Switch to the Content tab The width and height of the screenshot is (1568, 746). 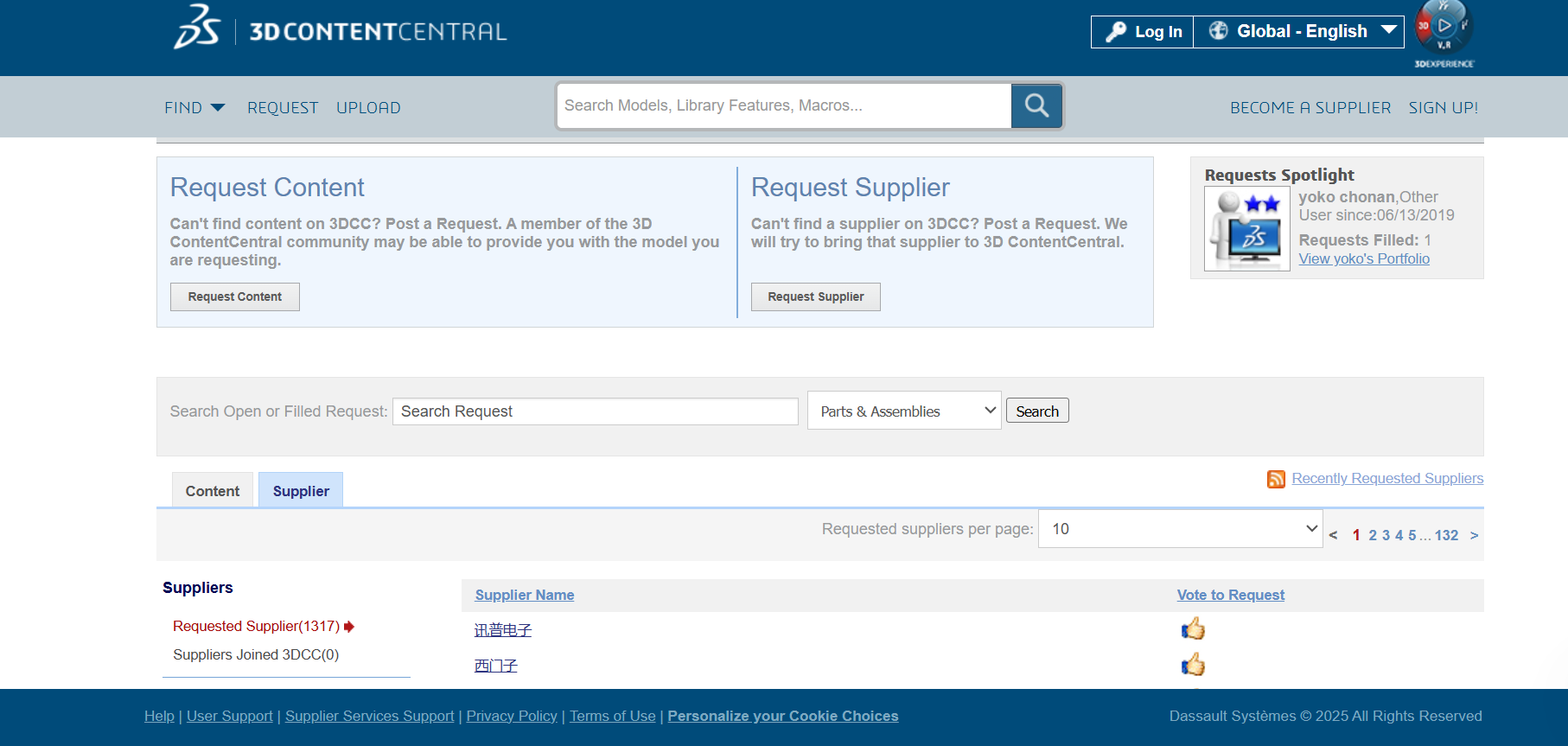(x=213, y=490)
